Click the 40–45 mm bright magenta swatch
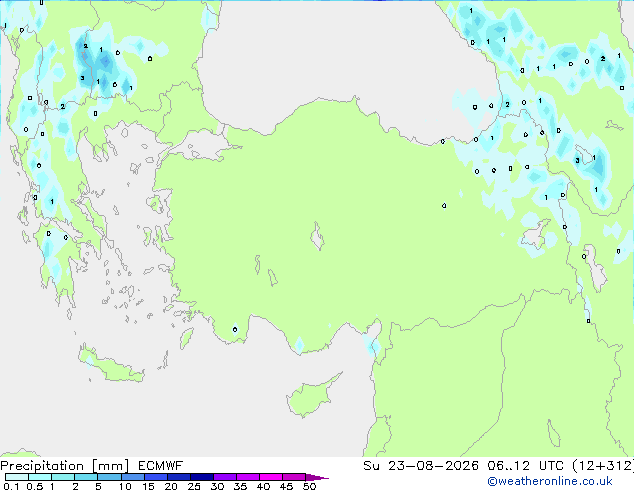 pyautogui.click(x=271, y=477)
